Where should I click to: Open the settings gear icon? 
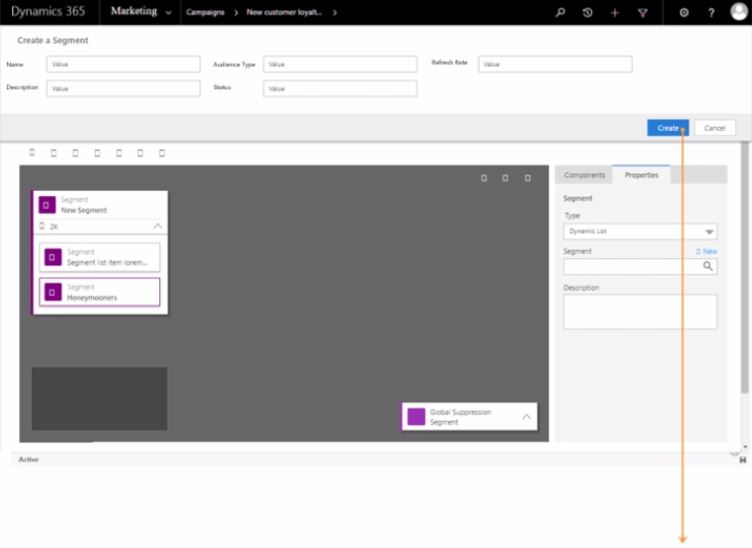[x=684, y=12]
